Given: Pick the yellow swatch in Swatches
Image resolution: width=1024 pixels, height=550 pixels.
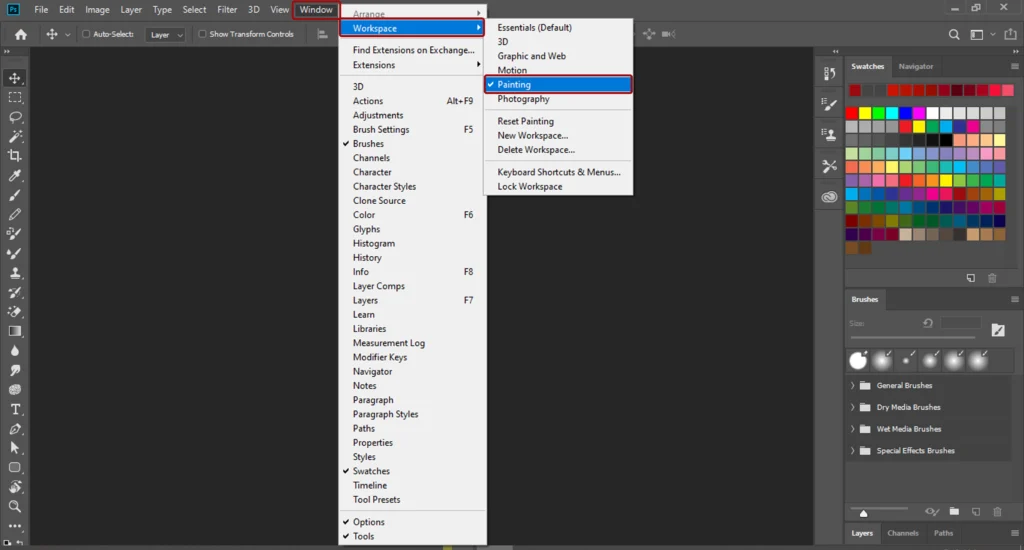Looking at the screenshot, I should tap(865, 114).
